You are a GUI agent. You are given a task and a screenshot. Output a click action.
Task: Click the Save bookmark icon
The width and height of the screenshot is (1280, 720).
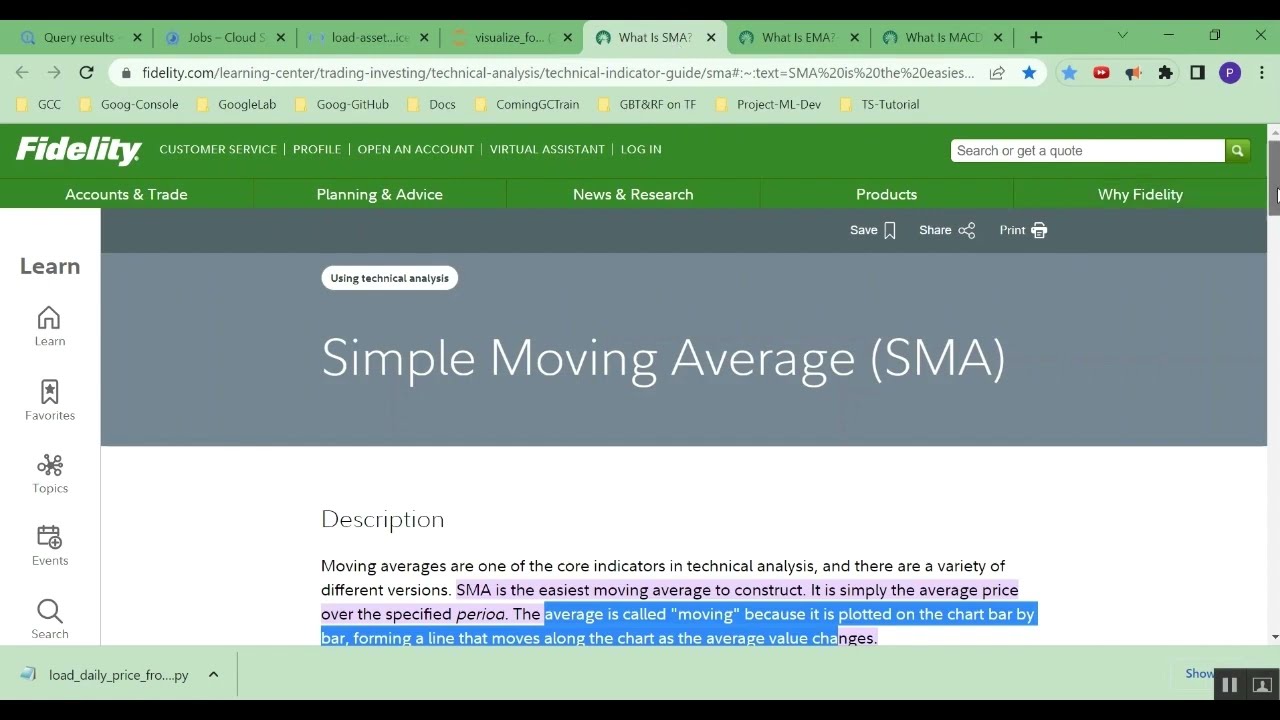tap(890, 230)
